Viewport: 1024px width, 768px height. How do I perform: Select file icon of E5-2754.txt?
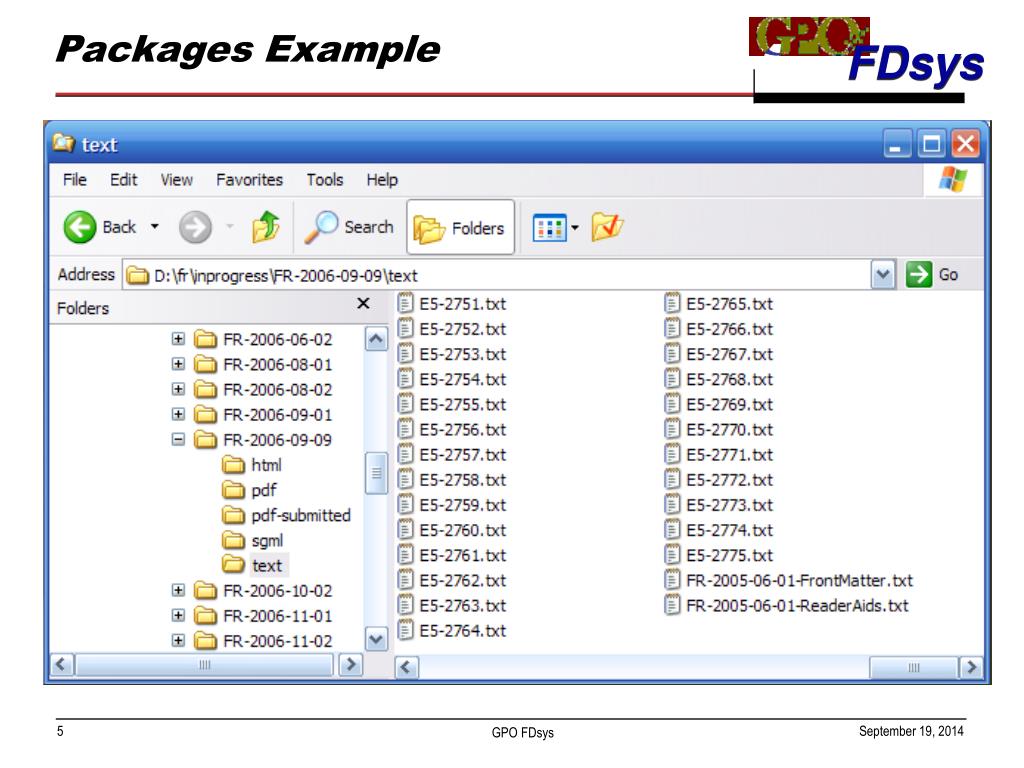pyautogui.click(x=406, y=379)
